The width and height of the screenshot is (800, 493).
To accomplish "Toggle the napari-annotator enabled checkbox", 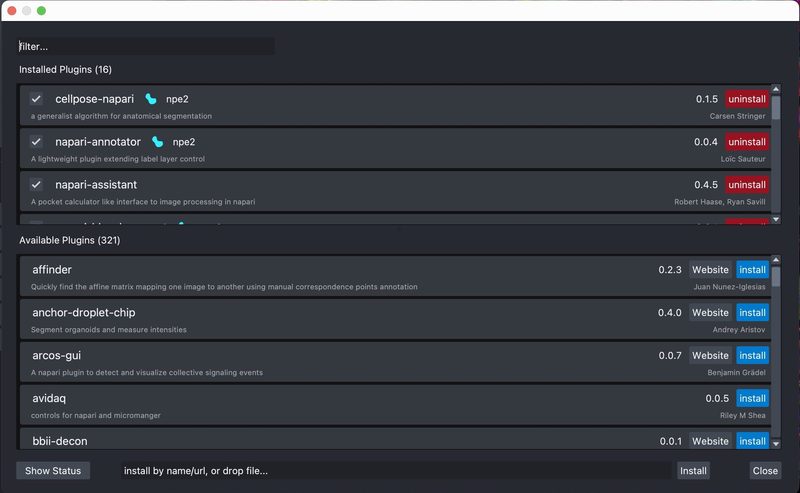I will [x=36, y=141].
